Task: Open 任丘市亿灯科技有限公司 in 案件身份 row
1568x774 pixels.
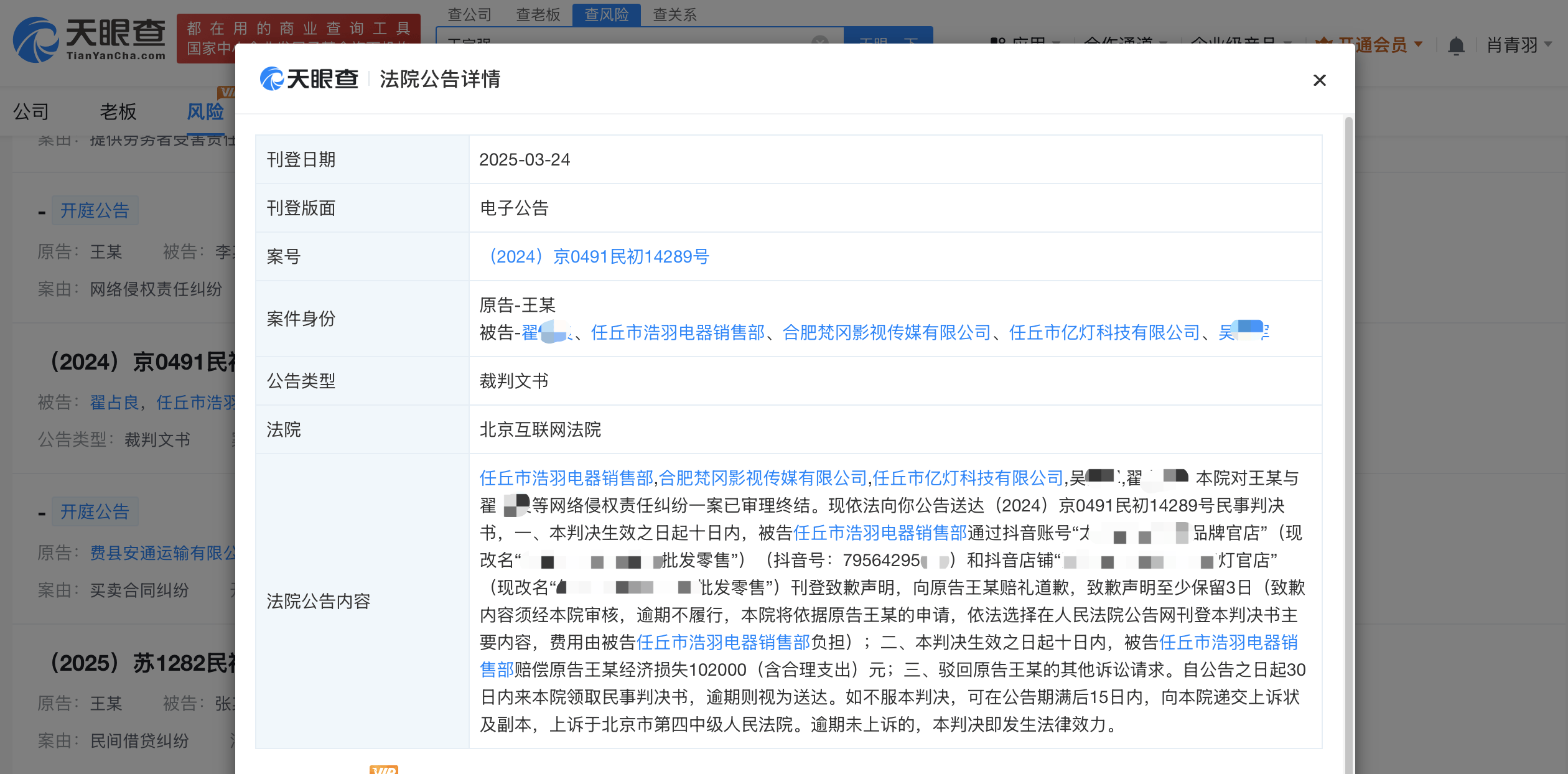Action: click(x=1104, y=332)
